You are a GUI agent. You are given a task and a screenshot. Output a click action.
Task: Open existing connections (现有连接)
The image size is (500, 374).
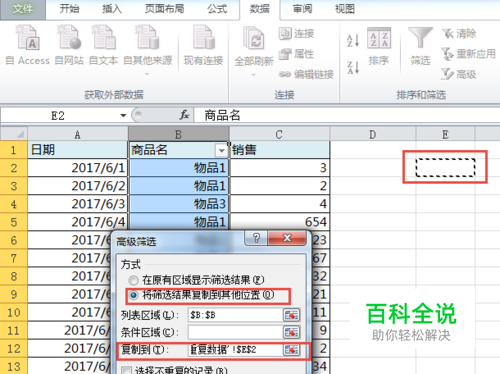(x=203, y=45)
